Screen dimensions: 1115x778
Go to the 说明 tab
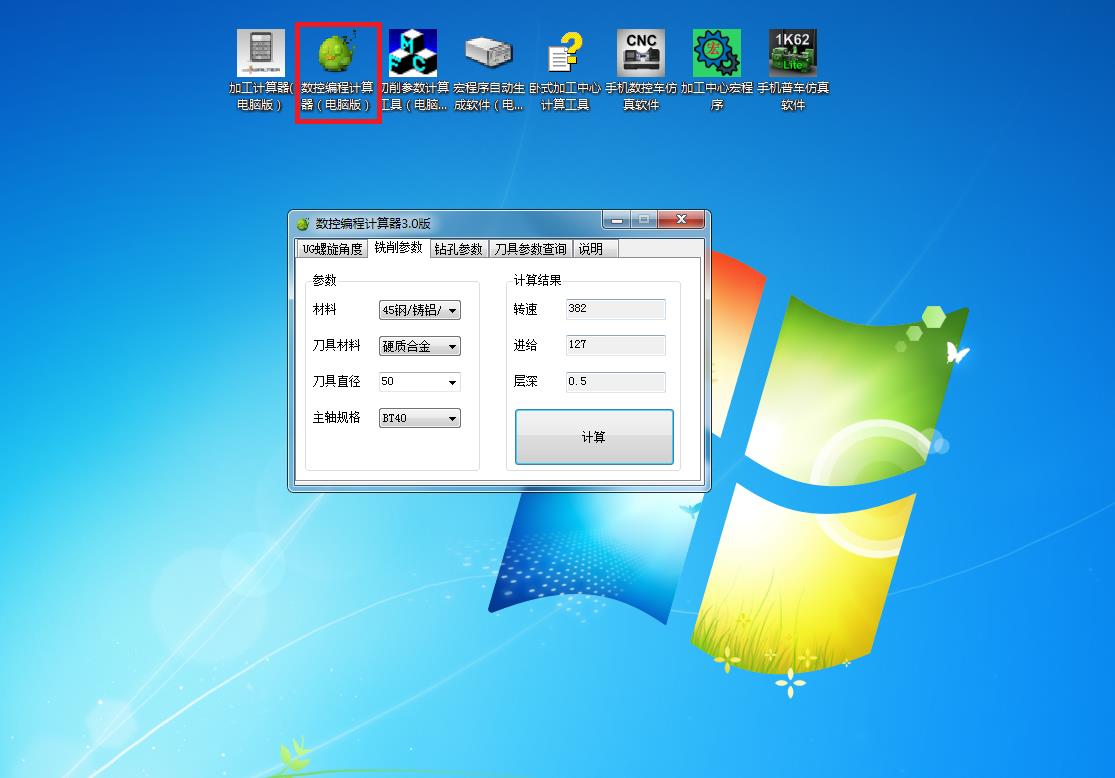point(591,249)
